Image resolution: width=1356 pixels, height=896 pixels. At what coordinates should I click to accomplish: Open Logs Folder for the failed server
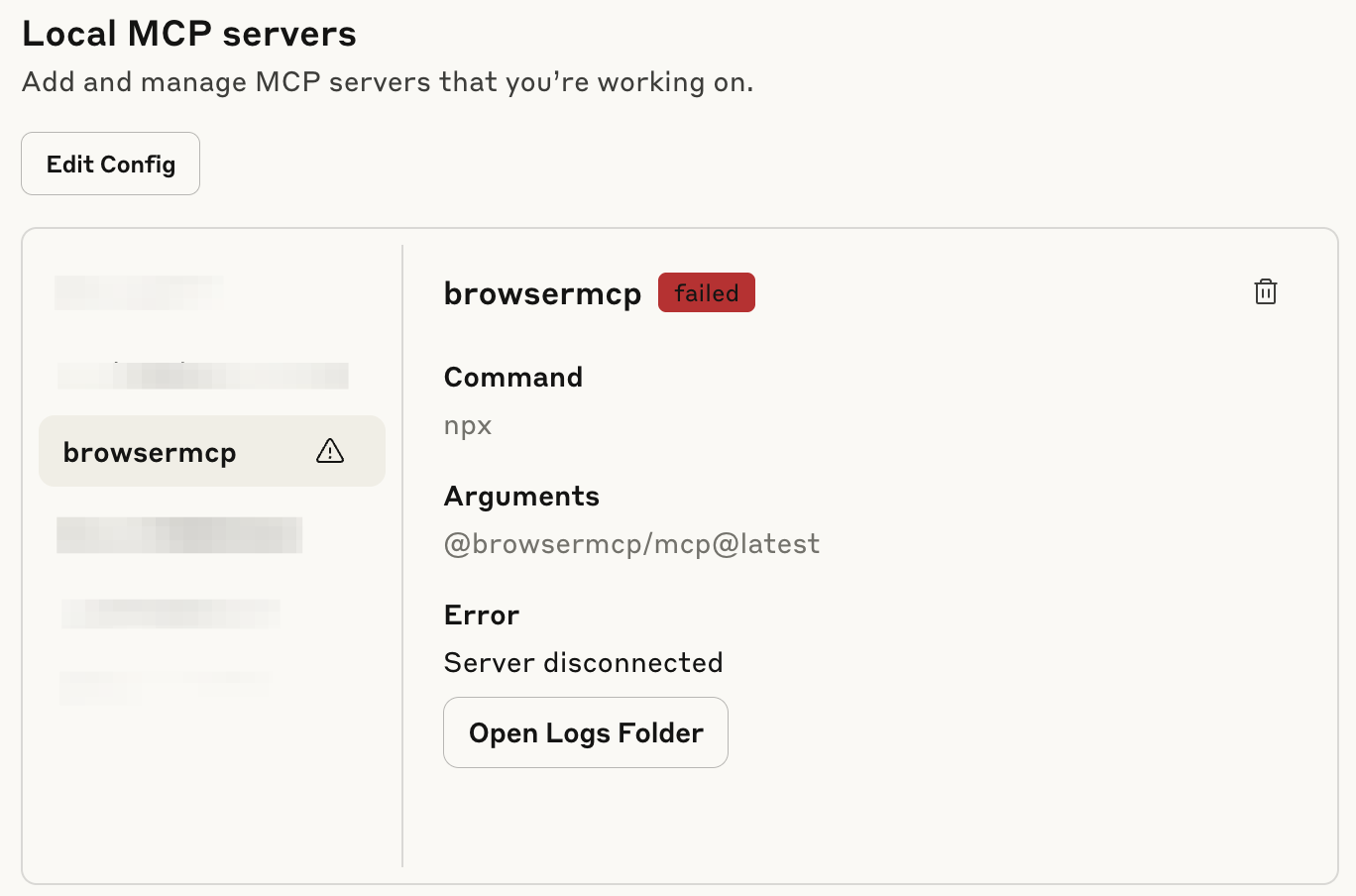click(586, 732)
